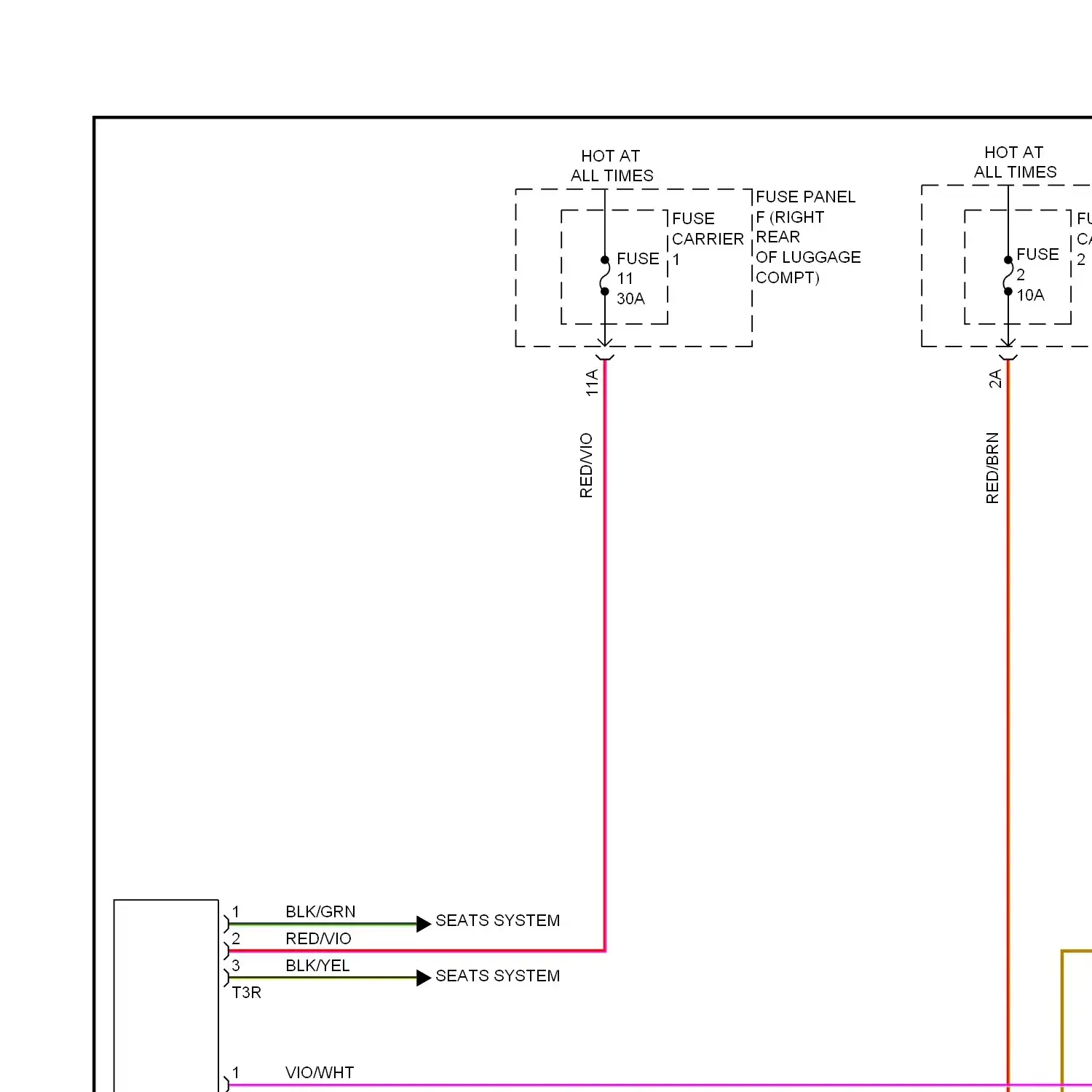Click HOT AT ALL TIMES above fuse 2
This screenshot has width=1092, height=1092.
tap(1015, 162)
